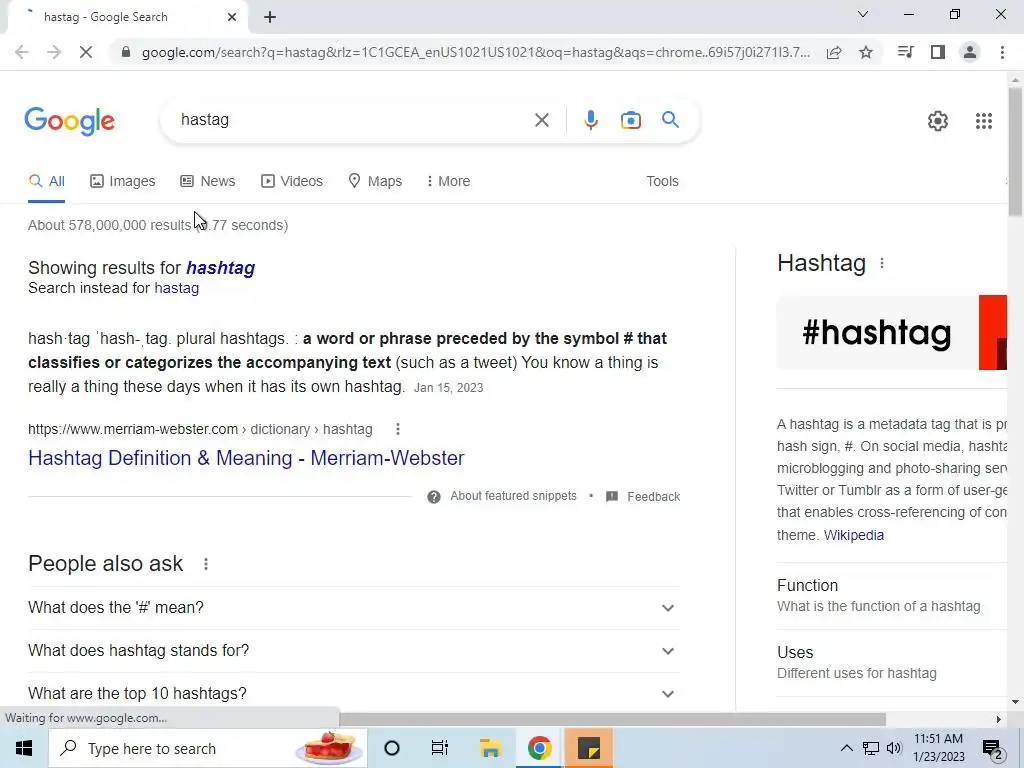Switch to Videos results tab
The height and width of the screenshot is (768, 1024).
[292, 181]
